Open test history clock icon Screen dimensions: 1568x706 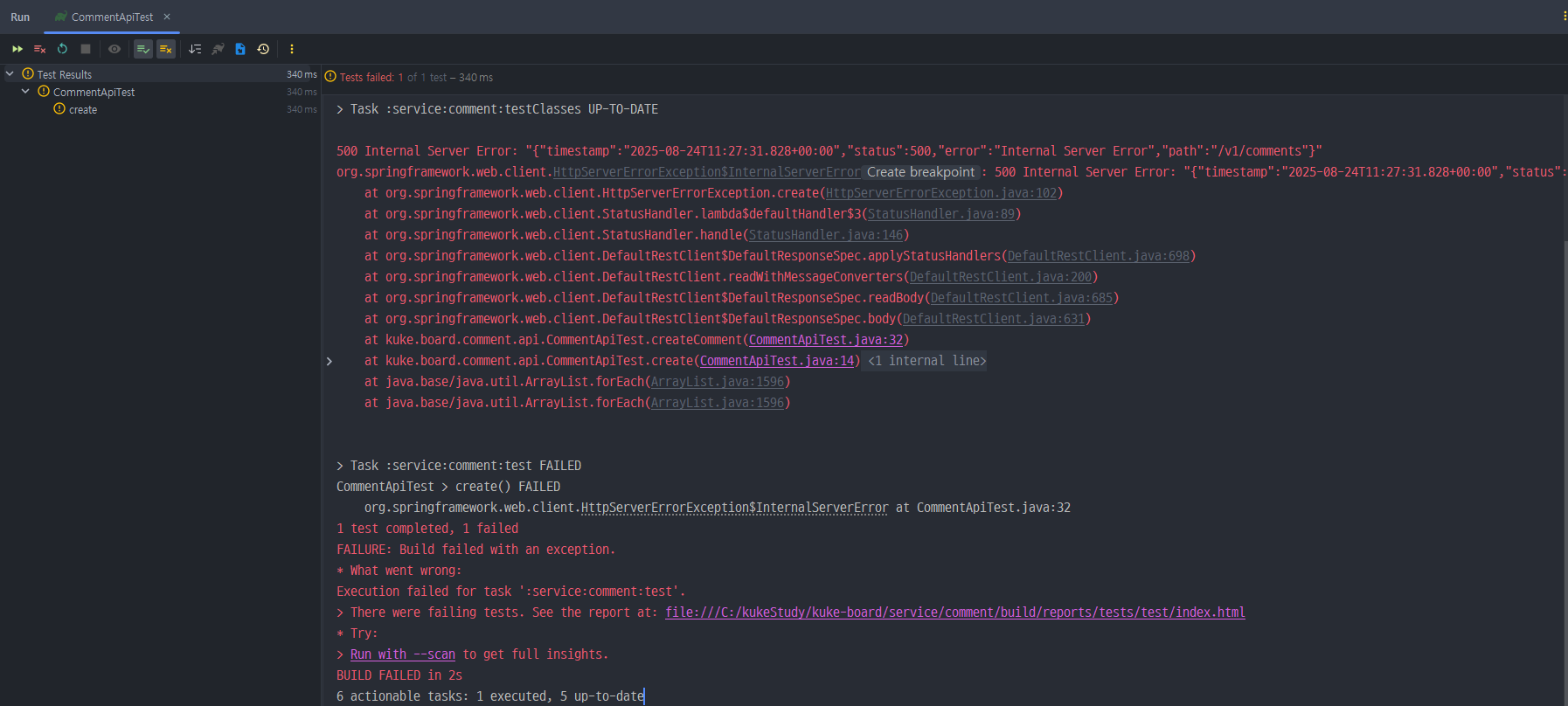click(x=263, y=49)
